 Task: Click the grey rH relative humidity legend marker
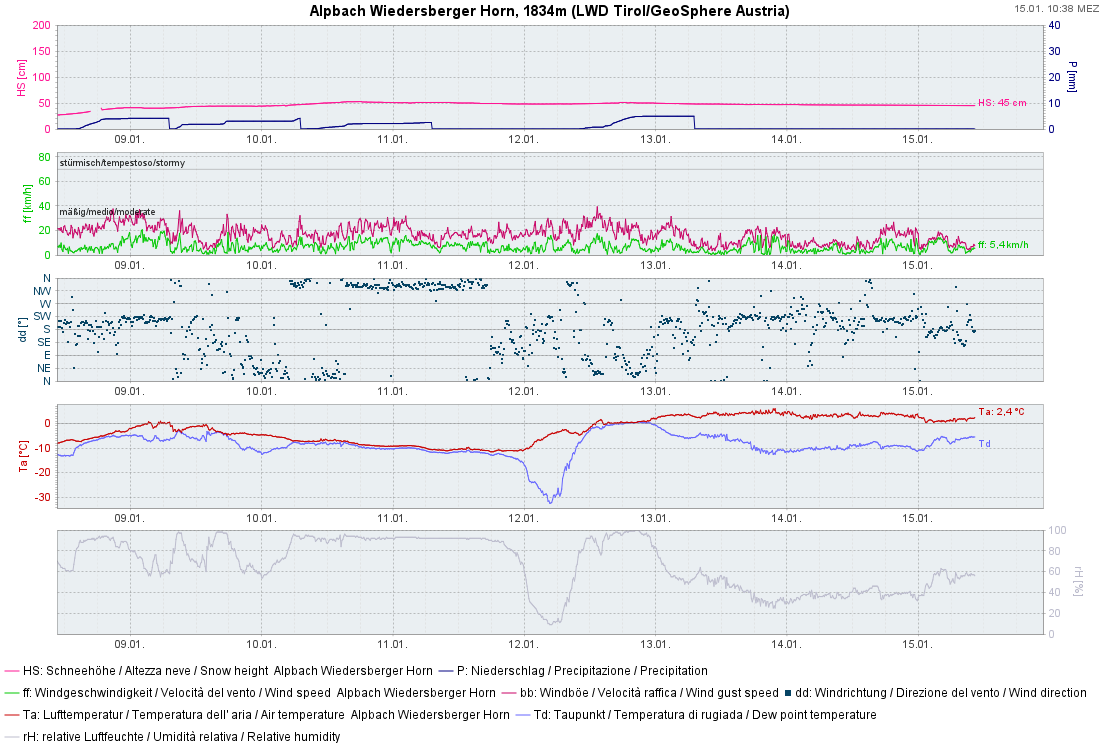click(10, 738)
